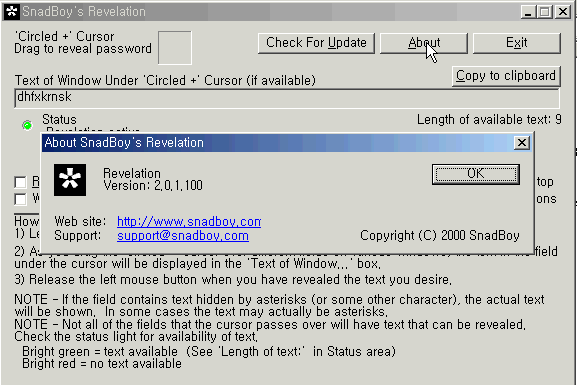Click the support@snadboy.com email link
The height and width of the screenshot is (385, 577).
(183, 236)
